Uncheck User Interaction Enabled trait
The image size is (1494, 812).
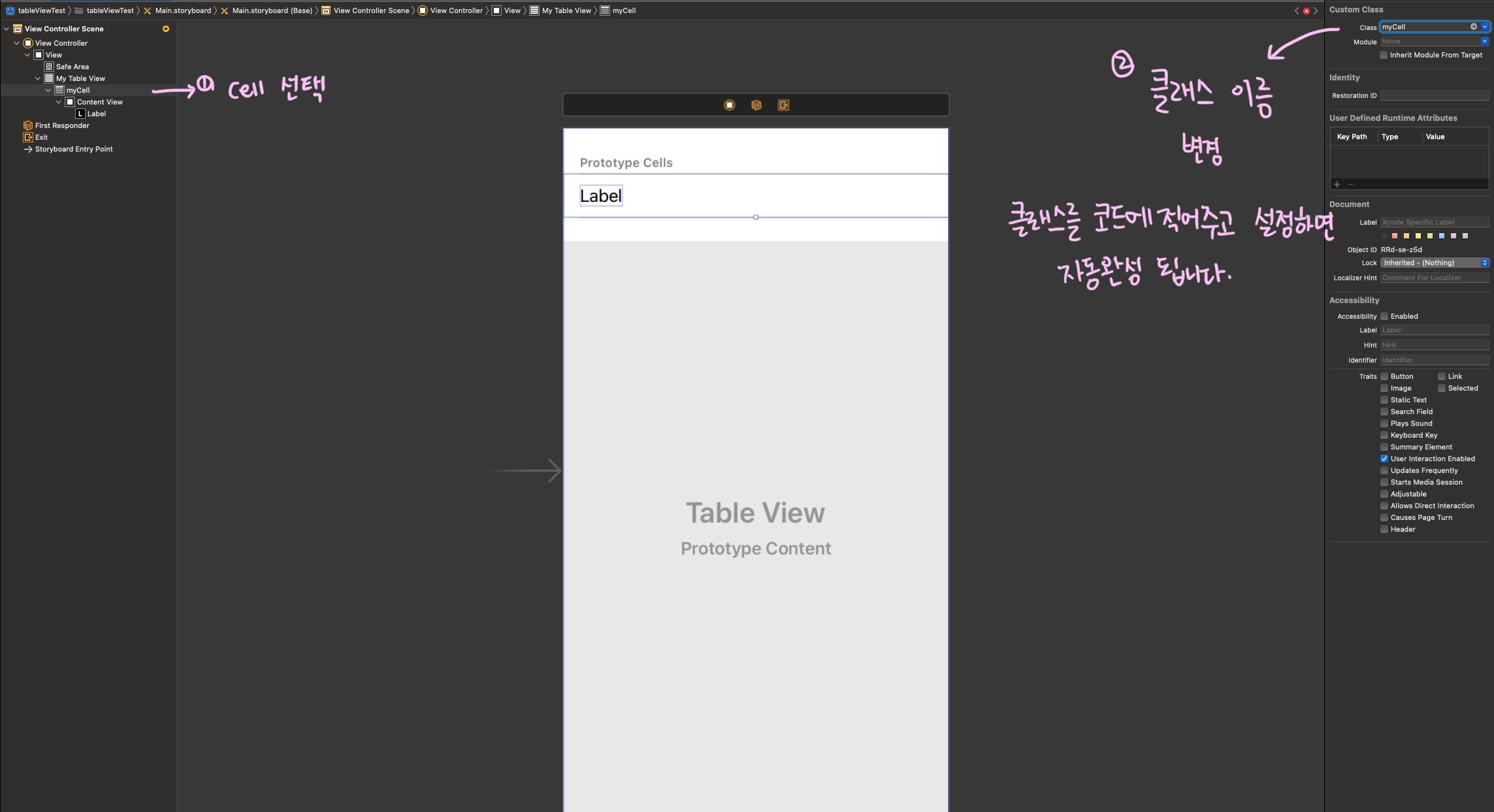(x=1384, y=459)
